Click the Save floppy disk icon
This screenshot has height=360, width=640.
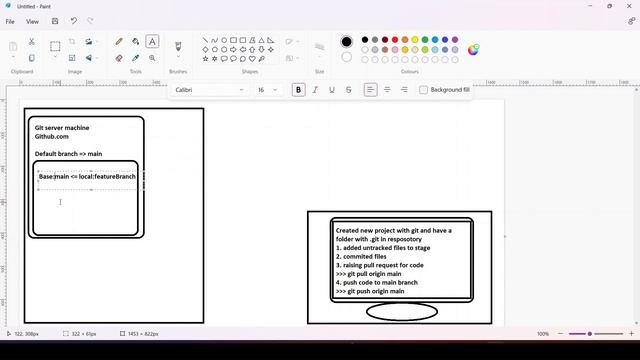pyautogui.click(x=55, y=21)
